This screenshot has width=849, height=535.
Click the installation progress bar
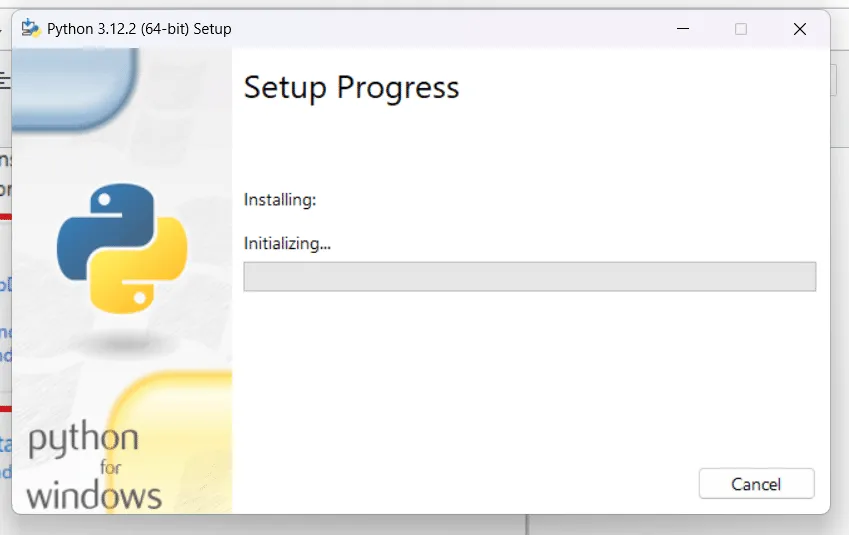click(x=530, y=277)
